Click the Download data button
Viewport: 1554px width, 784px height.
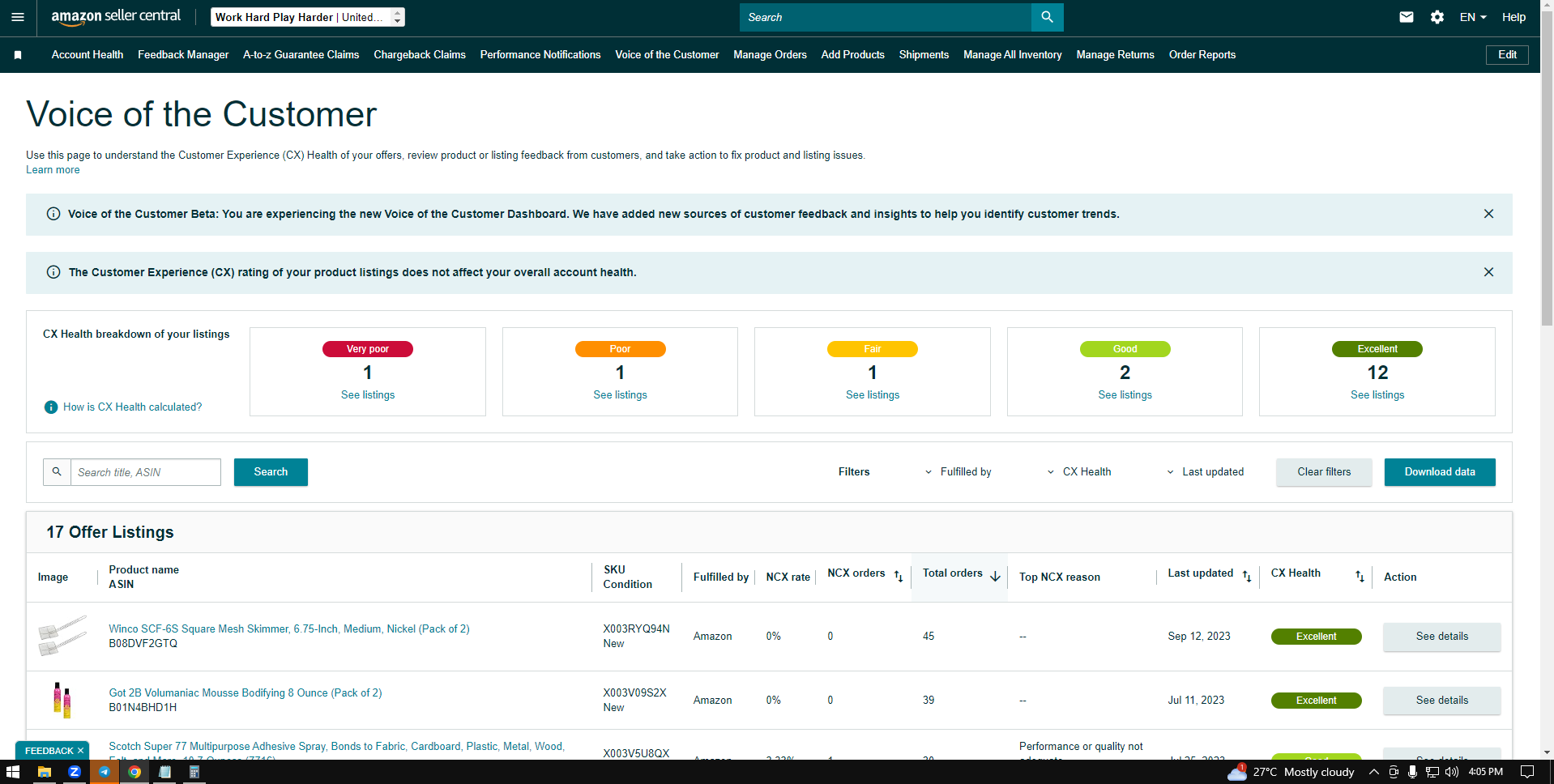pos(1440,472)
